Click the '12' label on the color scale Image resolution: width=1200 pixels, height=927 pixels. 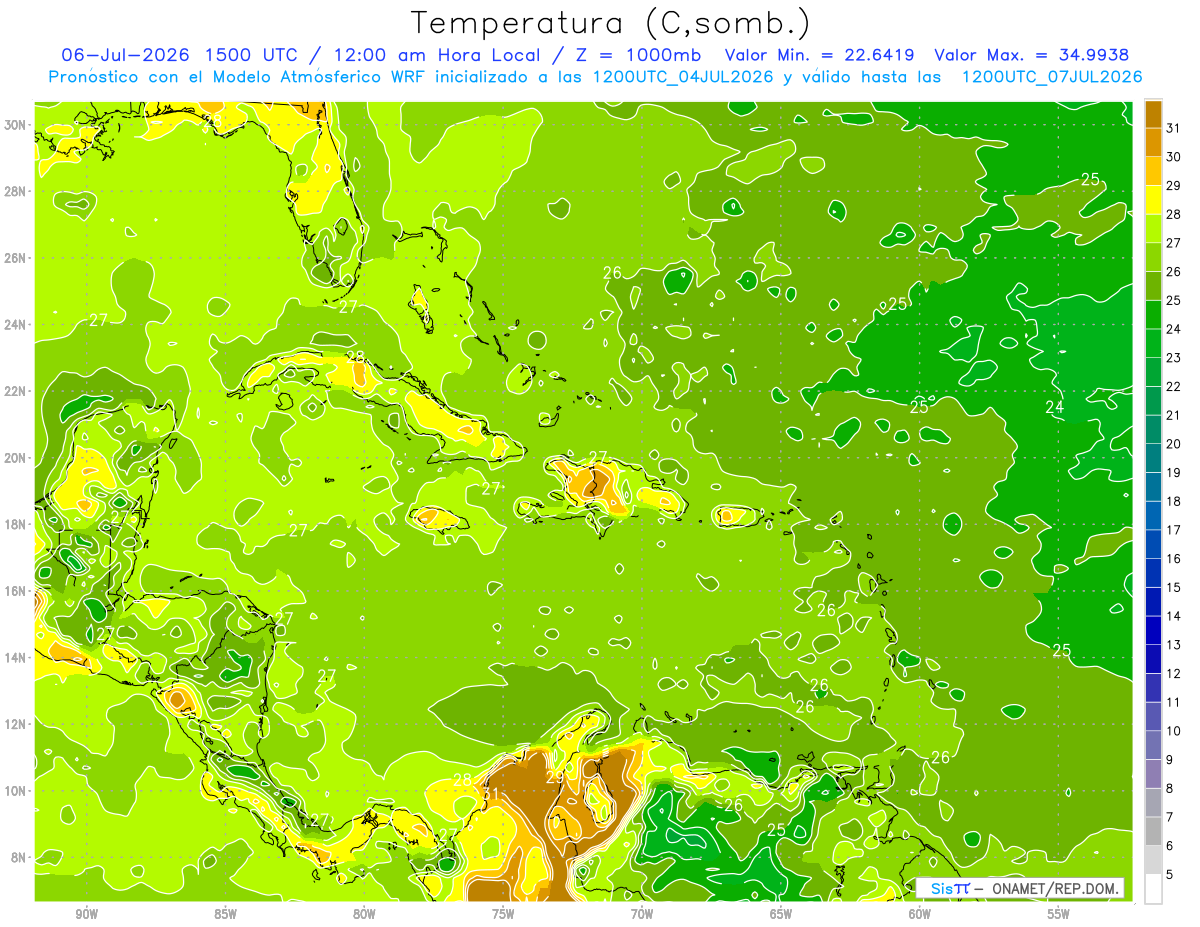click(x=1174, y=673)
